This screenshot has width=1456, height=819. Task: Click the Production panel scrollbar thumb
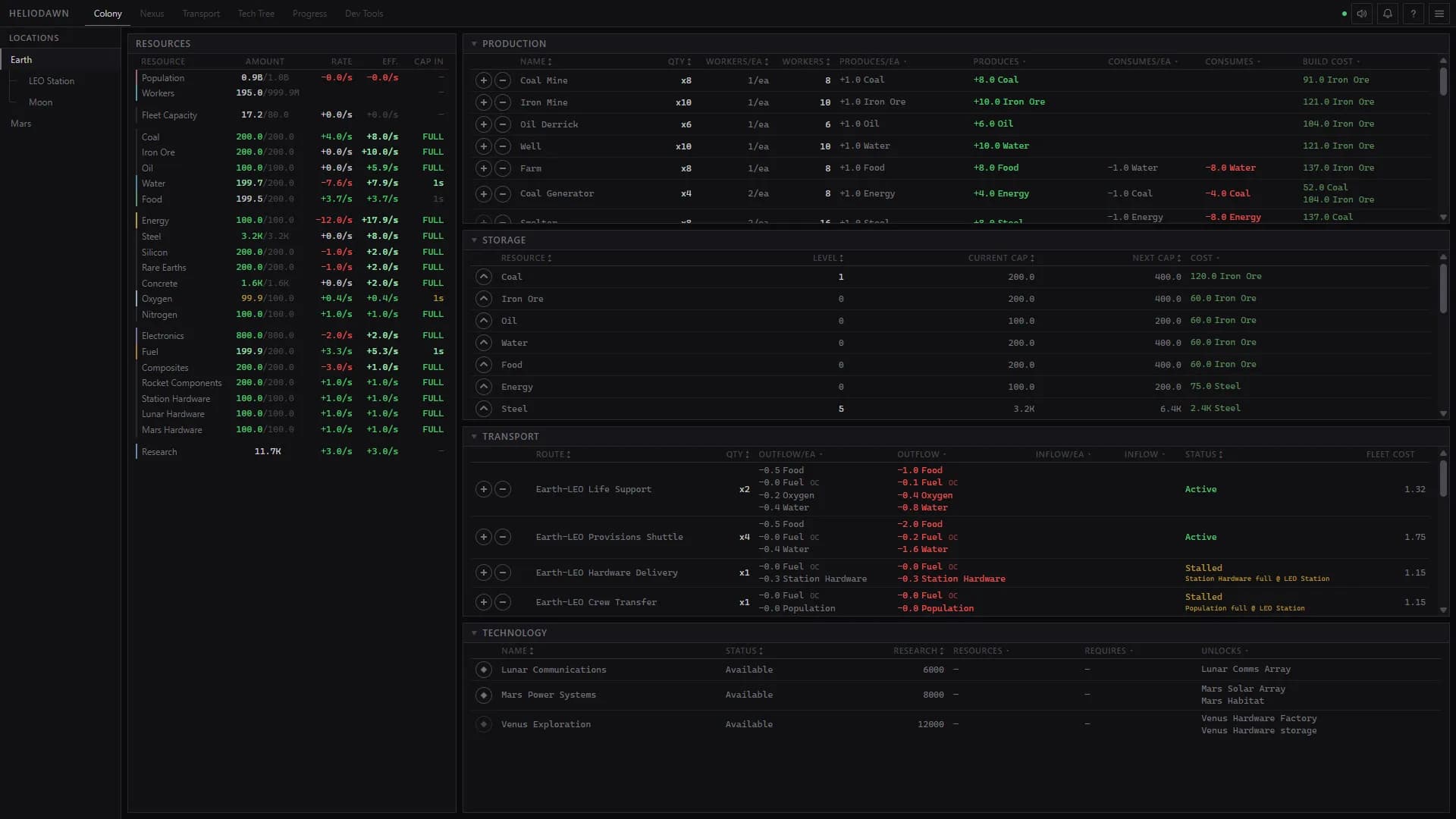click(x=1443, y=81)
